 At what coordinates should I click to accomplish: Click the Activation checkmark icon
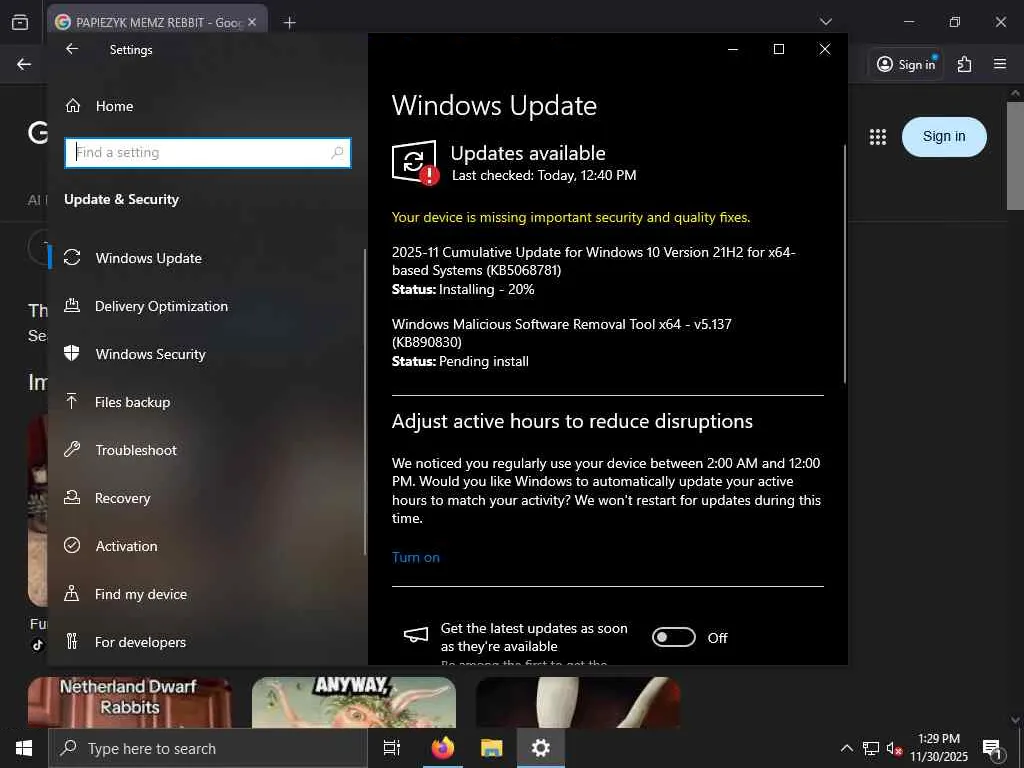72,545
